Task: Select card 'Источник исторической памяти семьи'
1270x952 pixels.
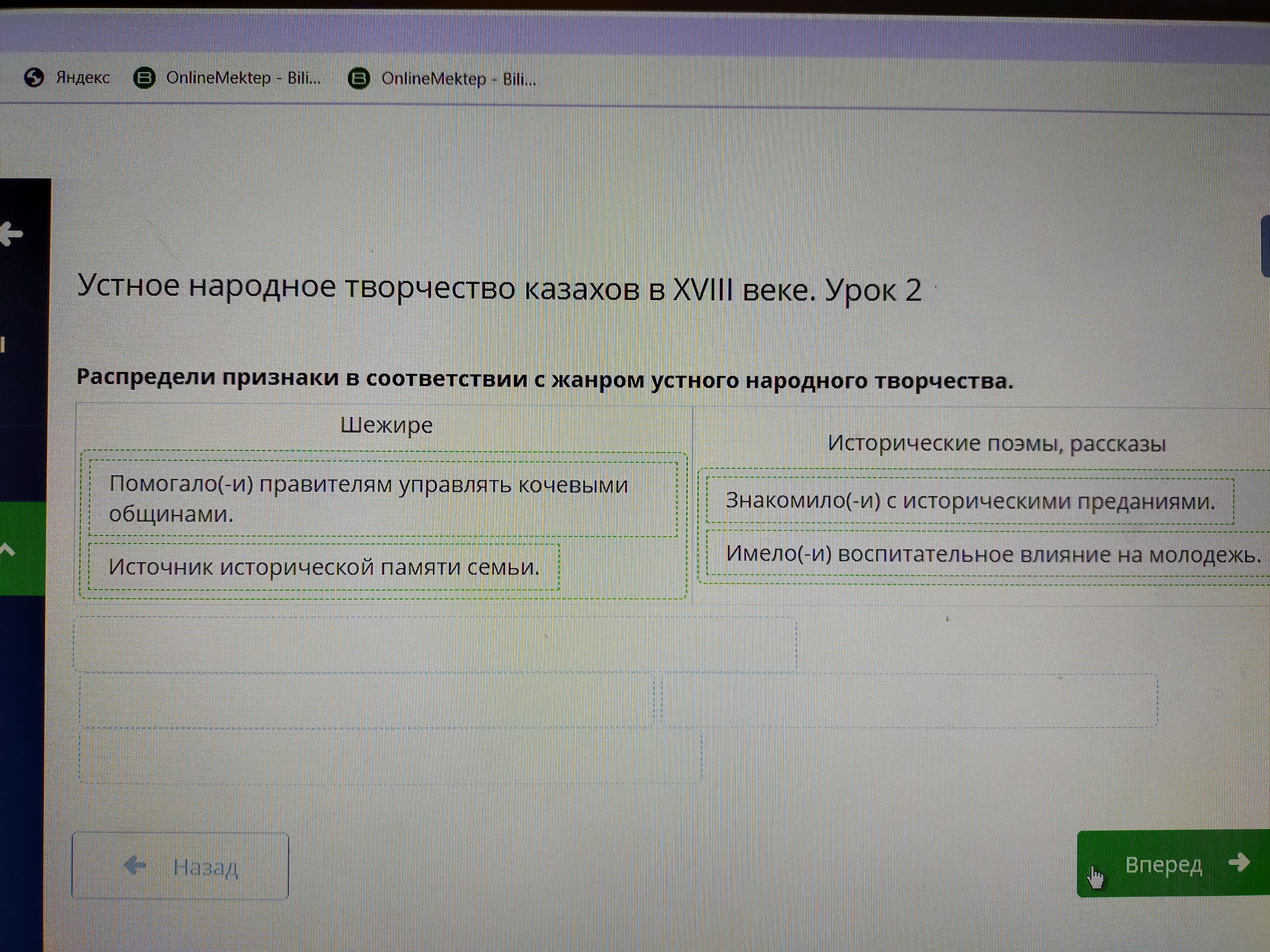Action: [324, 567]
